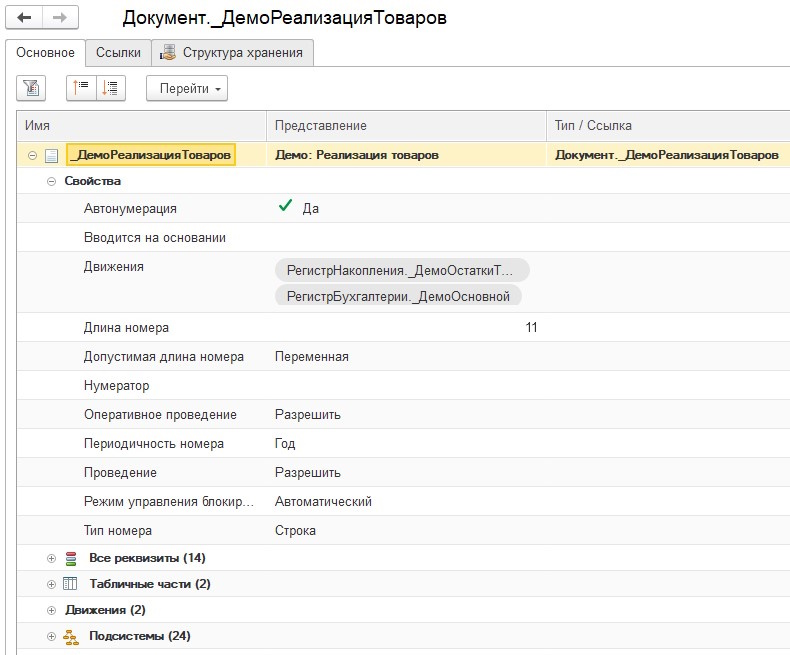The image size is (790, 655).
Task: Click the collapse all levels toolbar icon
Action: pos(81,88)
